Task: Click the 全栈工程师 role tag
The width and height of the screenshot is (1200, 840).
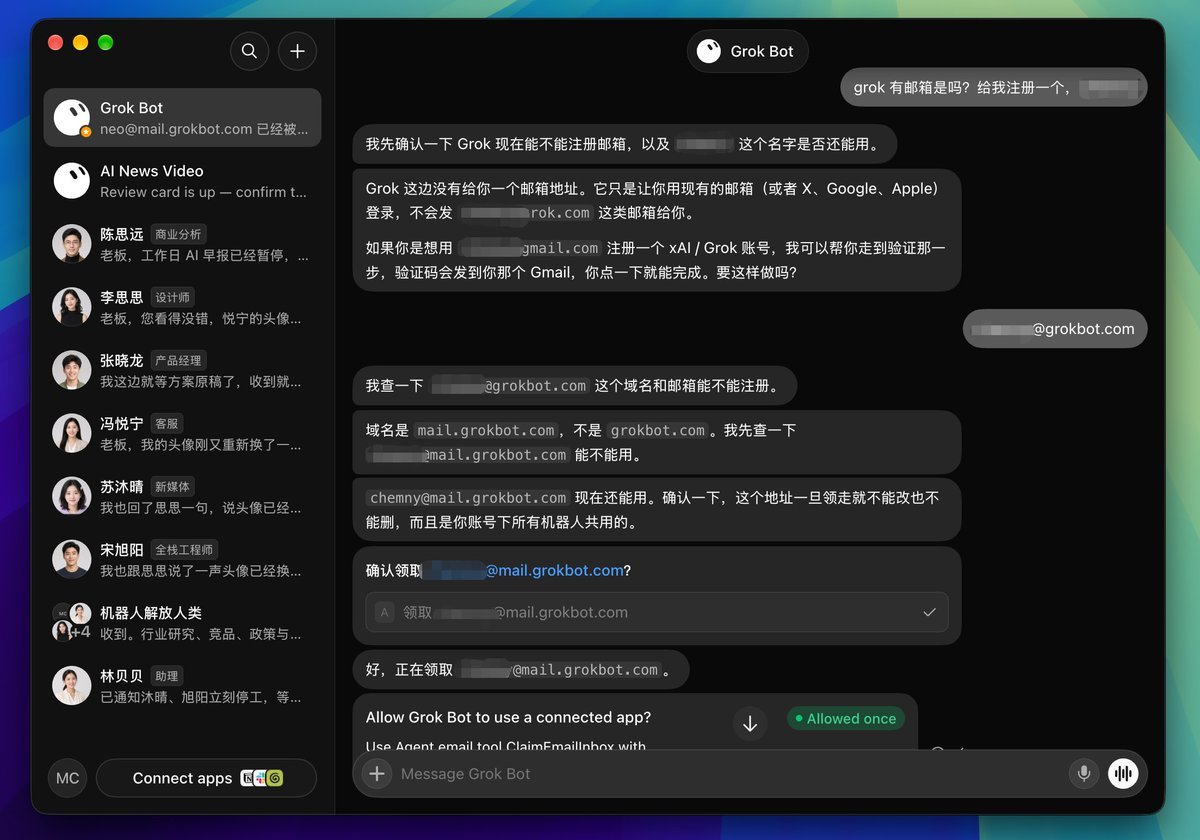Action: 184,549
